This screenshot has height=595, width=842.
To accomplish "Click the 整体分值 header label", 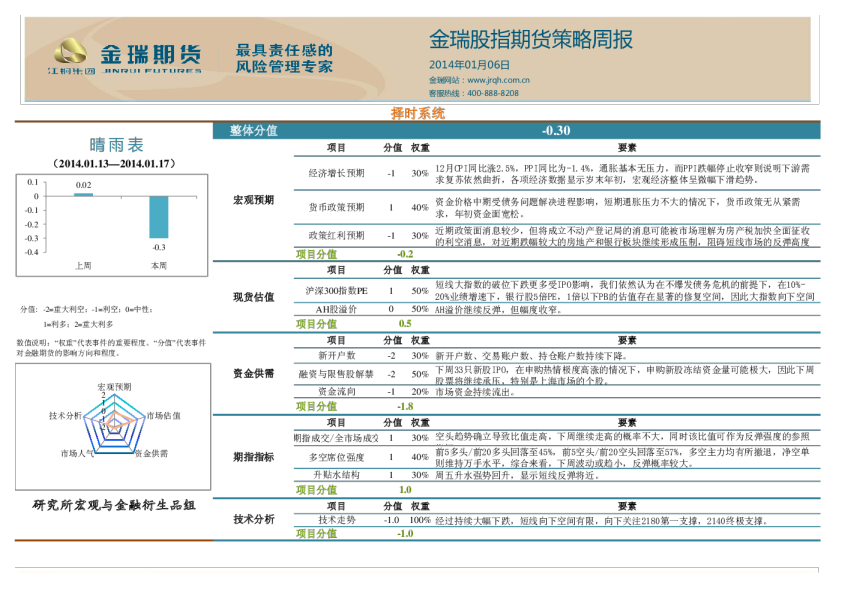I will [253, 130].
